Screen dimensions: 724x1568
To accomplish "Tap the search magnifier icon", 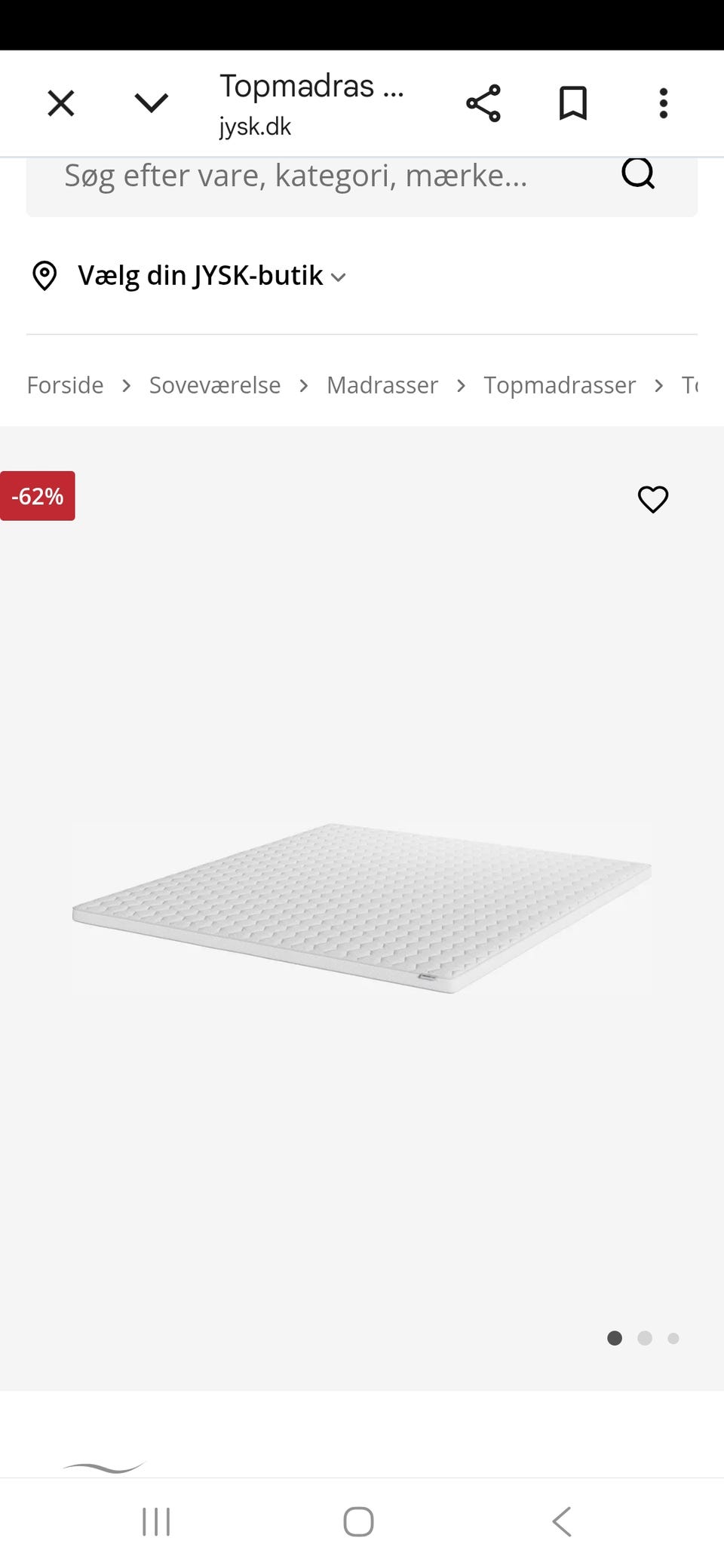I will [x=638, y=174].
